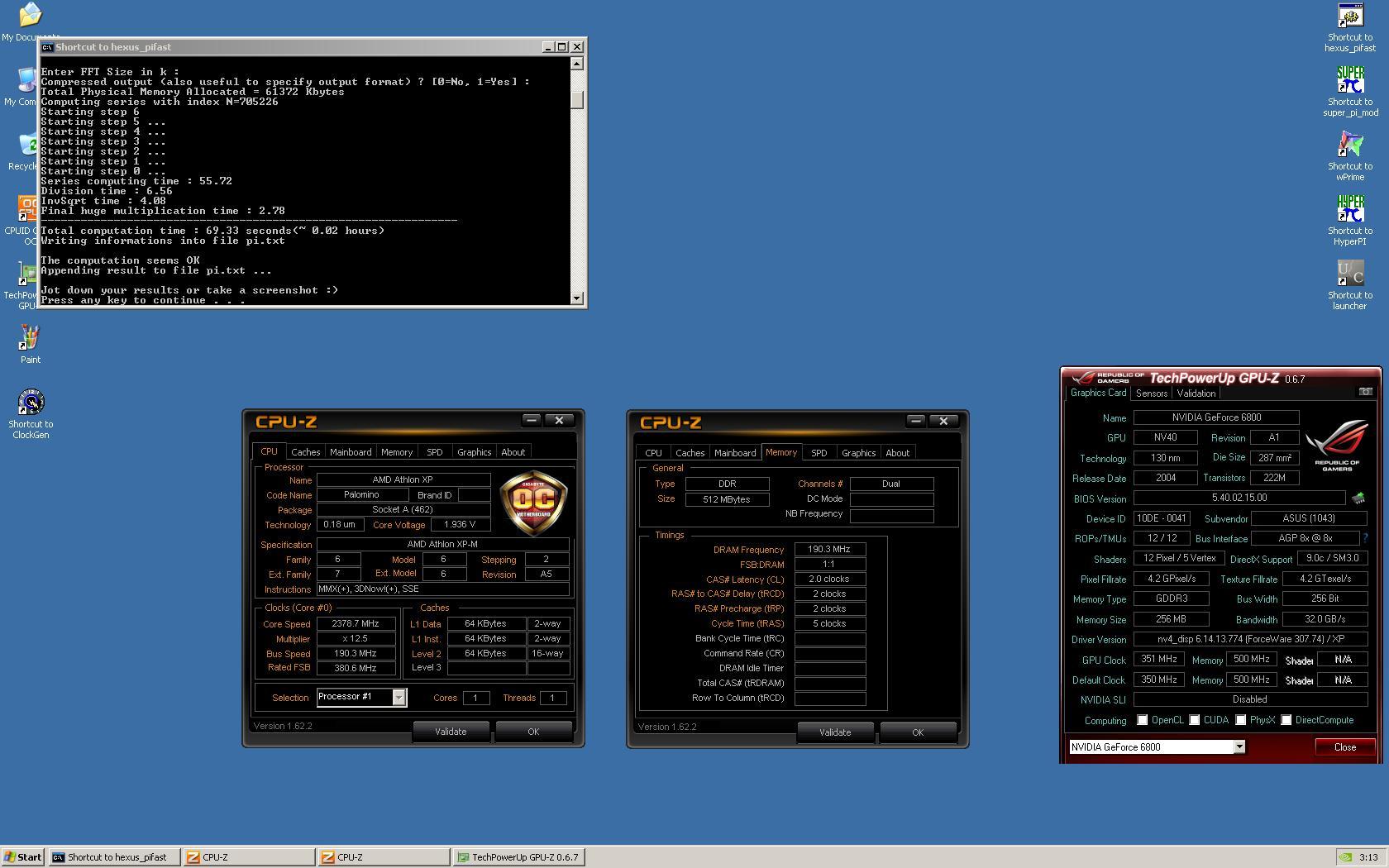This screenshot has height=868, width=1389.
Task: Switch to the Mainboard tab in left CPU-Z
Action: [x=351, y=452]
